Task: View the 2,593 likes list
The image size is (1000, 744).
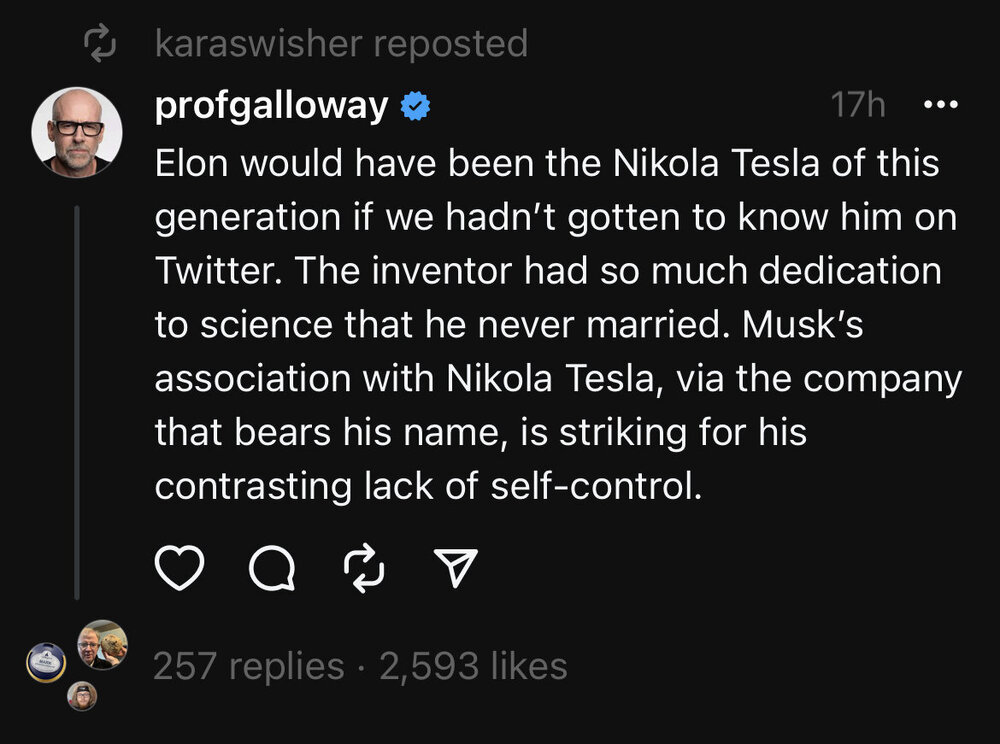Action: pyautogui.click(x=473, y=665)
